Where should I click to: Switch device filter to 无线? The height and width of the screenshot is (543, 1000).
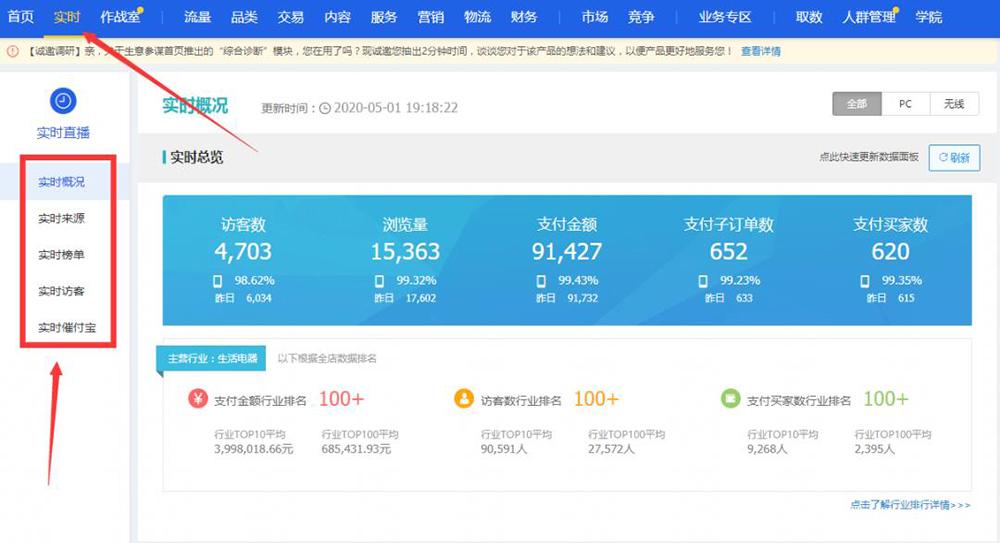coord(953,104)
